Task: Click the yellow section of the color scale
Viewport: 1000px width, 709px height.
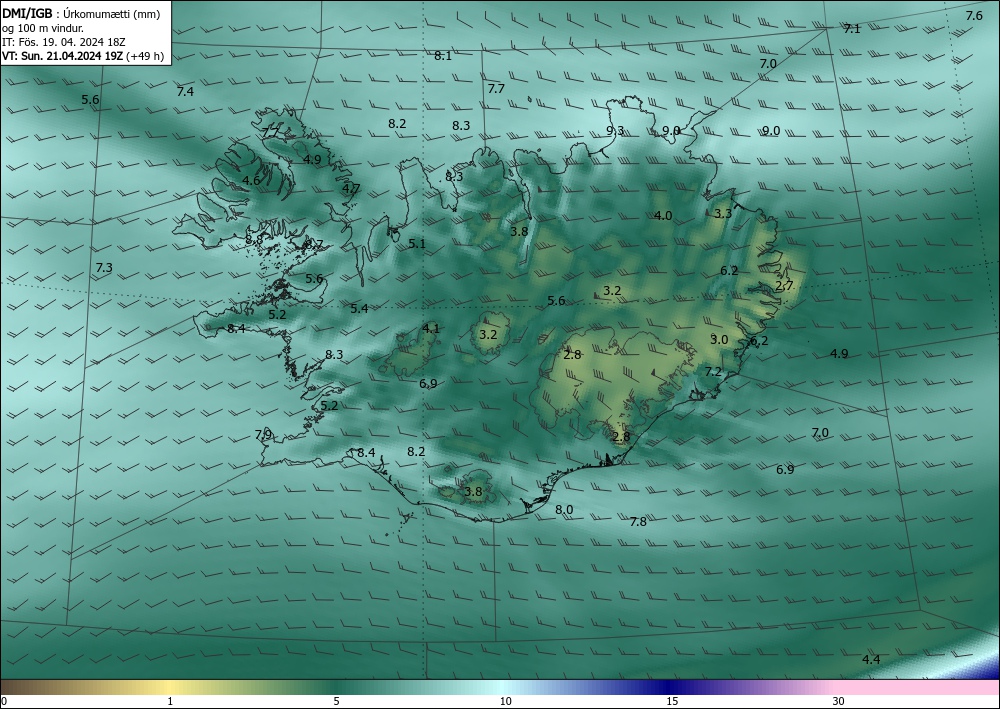Action: (170, 687)
